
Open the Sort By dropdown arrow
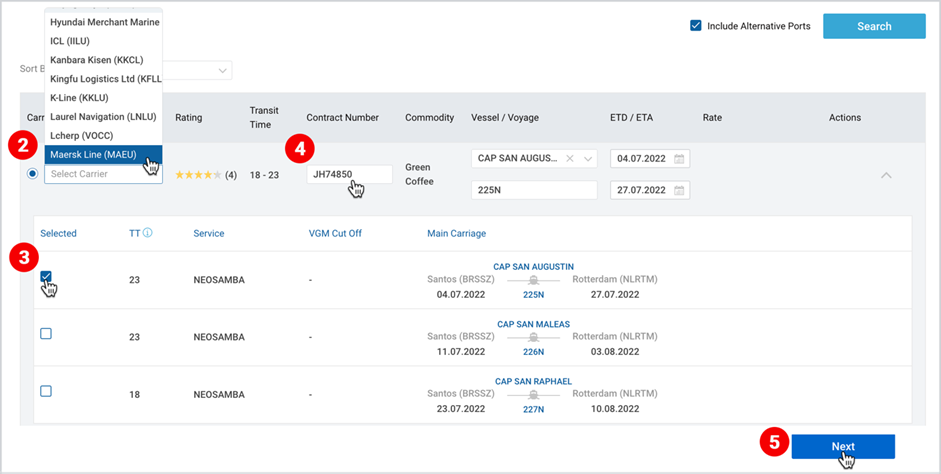tap(222, 71)
